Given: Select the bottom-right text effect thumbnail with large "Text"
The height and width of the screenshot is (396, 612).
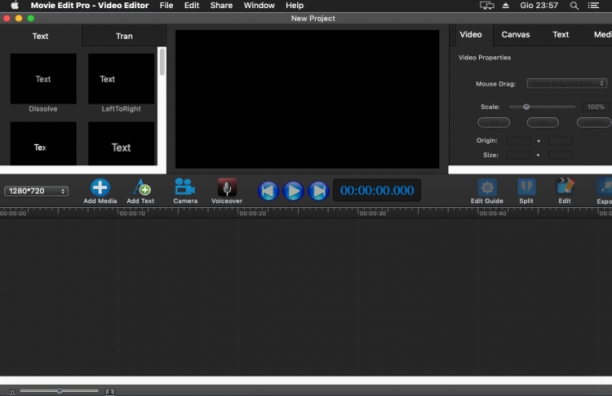Looking at the screenshot, I should (x=121, y=143).
